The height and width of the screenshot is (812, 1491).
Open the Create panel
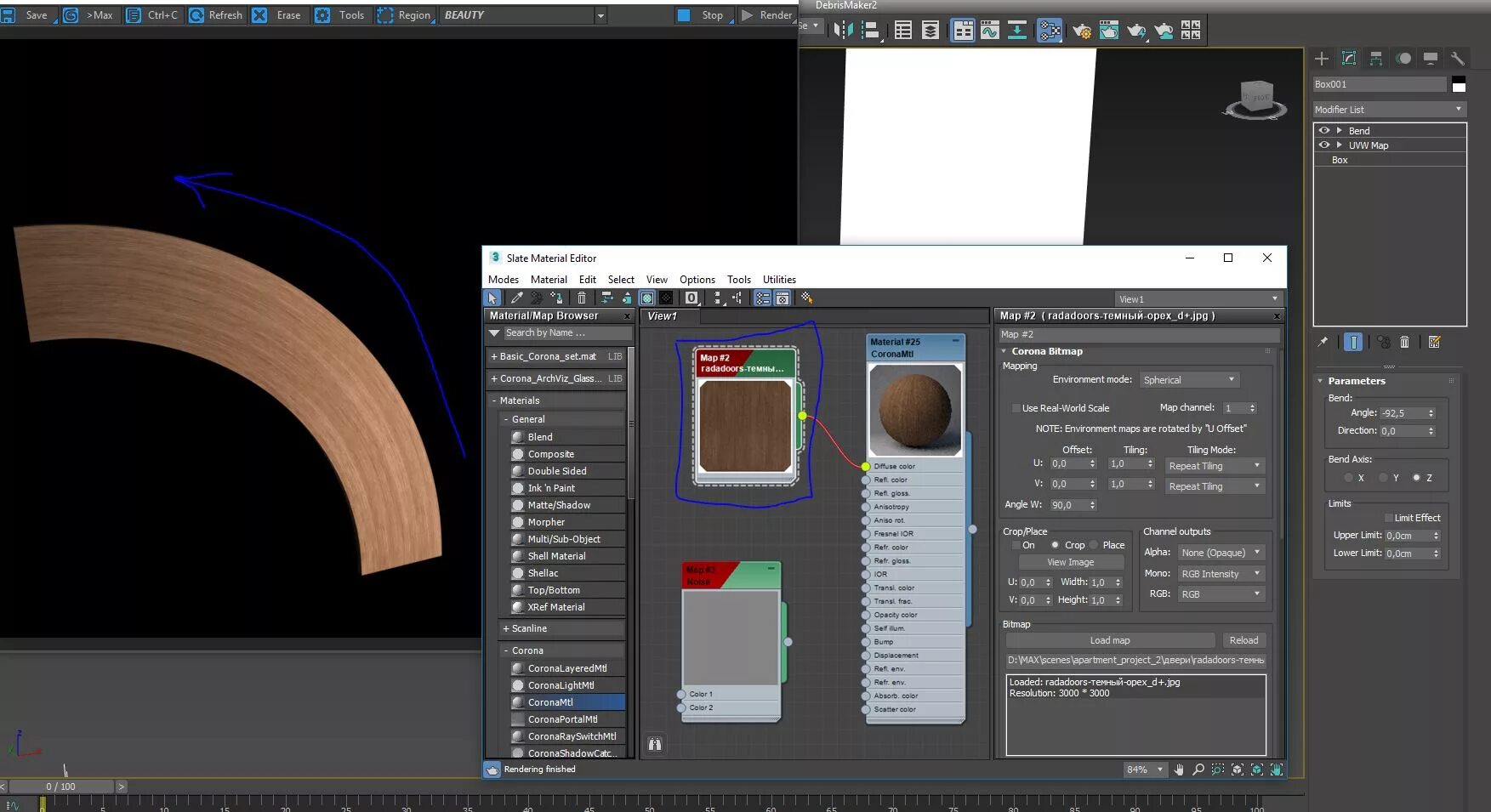click(x=1321, y=58)
